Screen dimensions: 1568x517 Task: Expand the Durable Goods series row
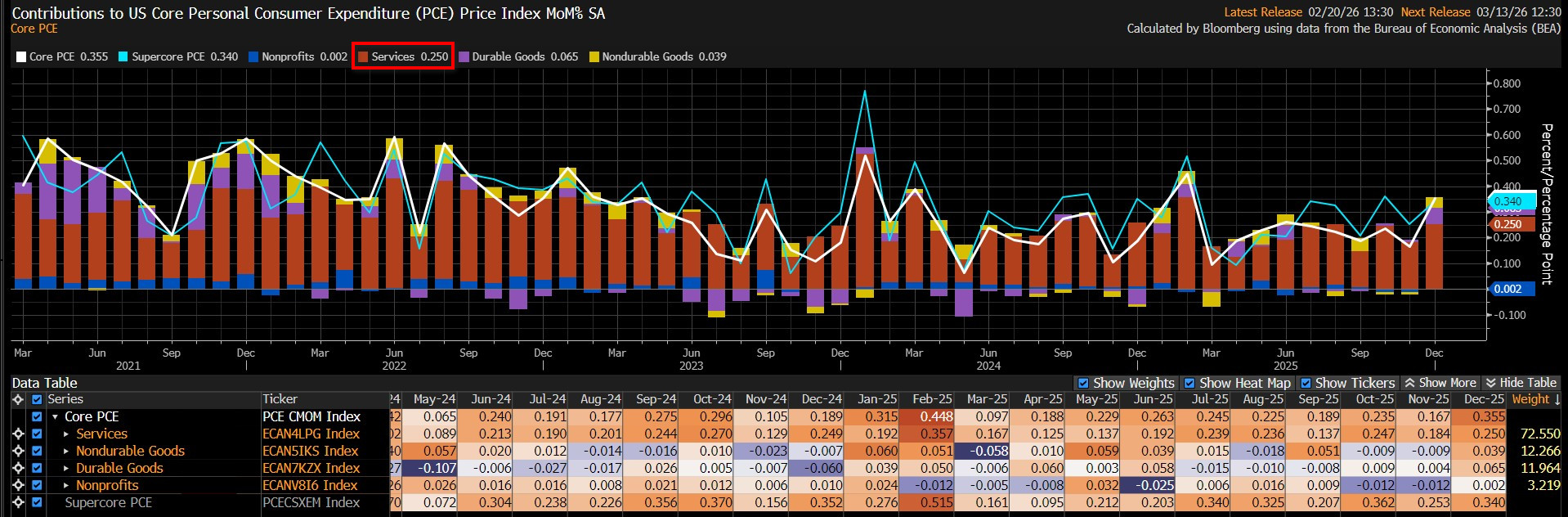66,469
